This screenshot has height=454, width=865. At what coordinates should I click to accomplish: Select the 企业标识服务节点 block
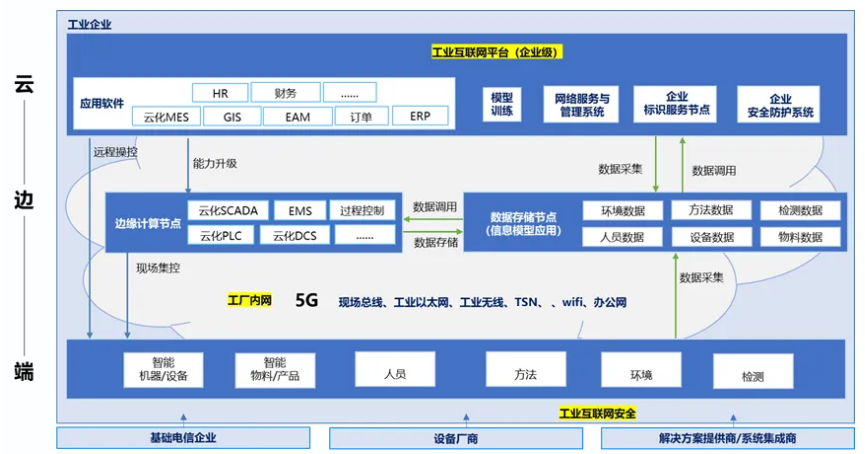676,105
